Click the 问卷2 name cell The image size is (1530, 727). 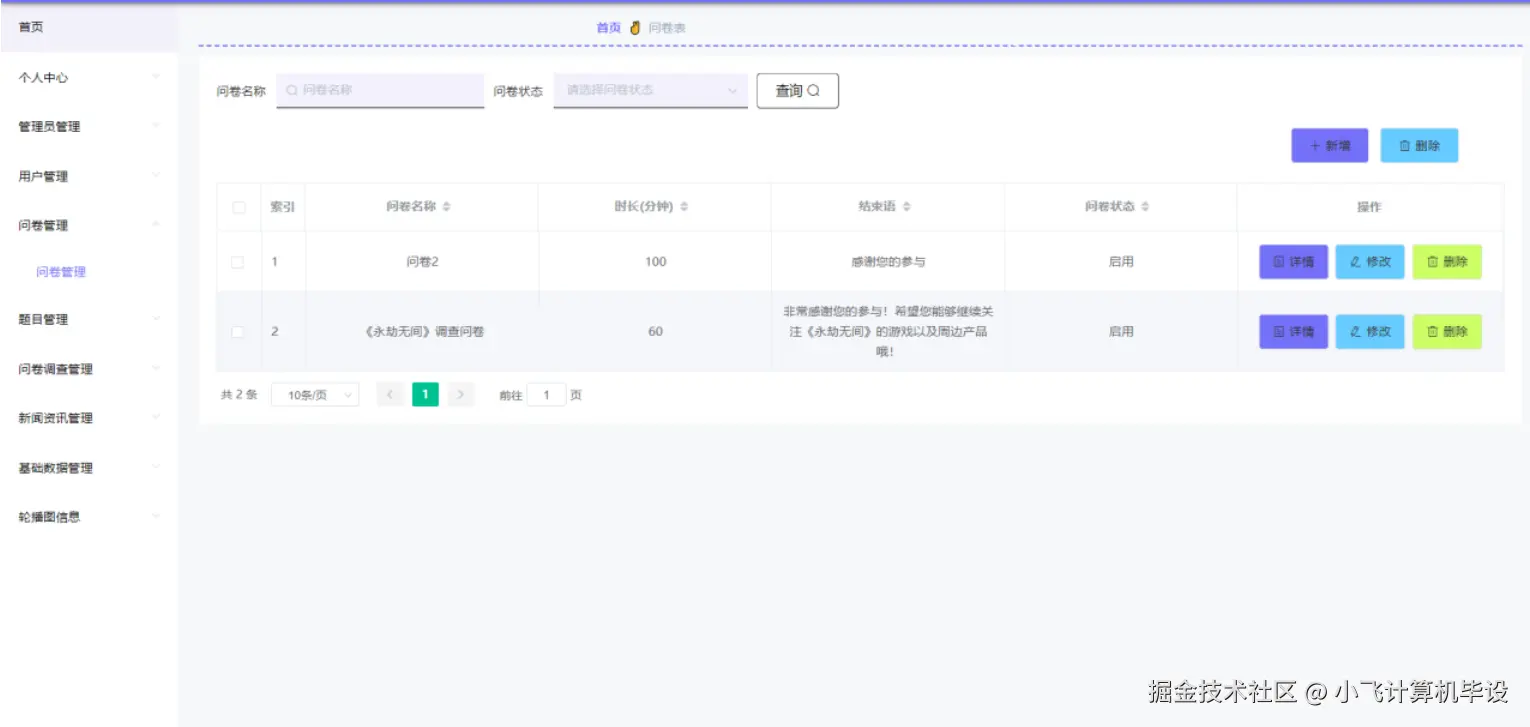point(422,262)
